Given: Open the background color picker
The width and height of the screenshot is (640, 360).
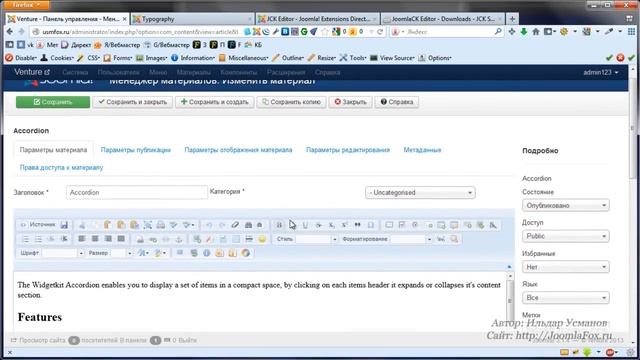Looking at the screenshot, I should (160, 253).
